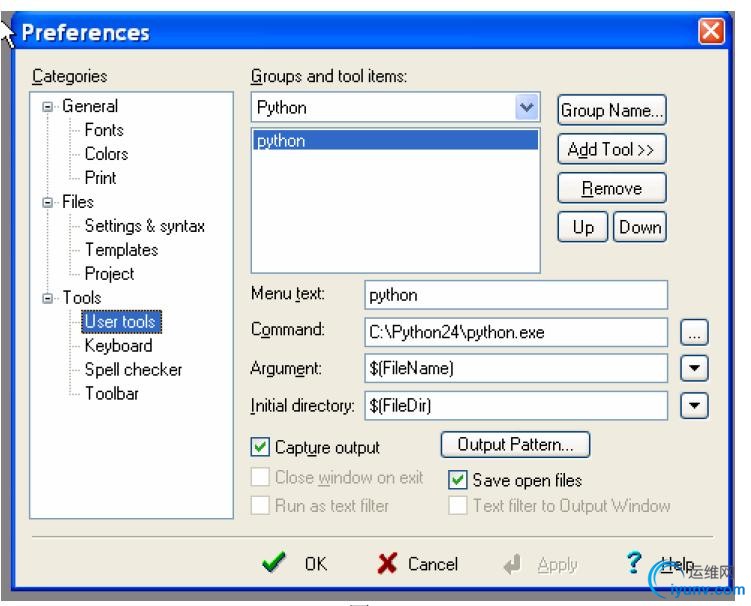
Task: Tick the Close window on exit checkbox
Action: 260,477
